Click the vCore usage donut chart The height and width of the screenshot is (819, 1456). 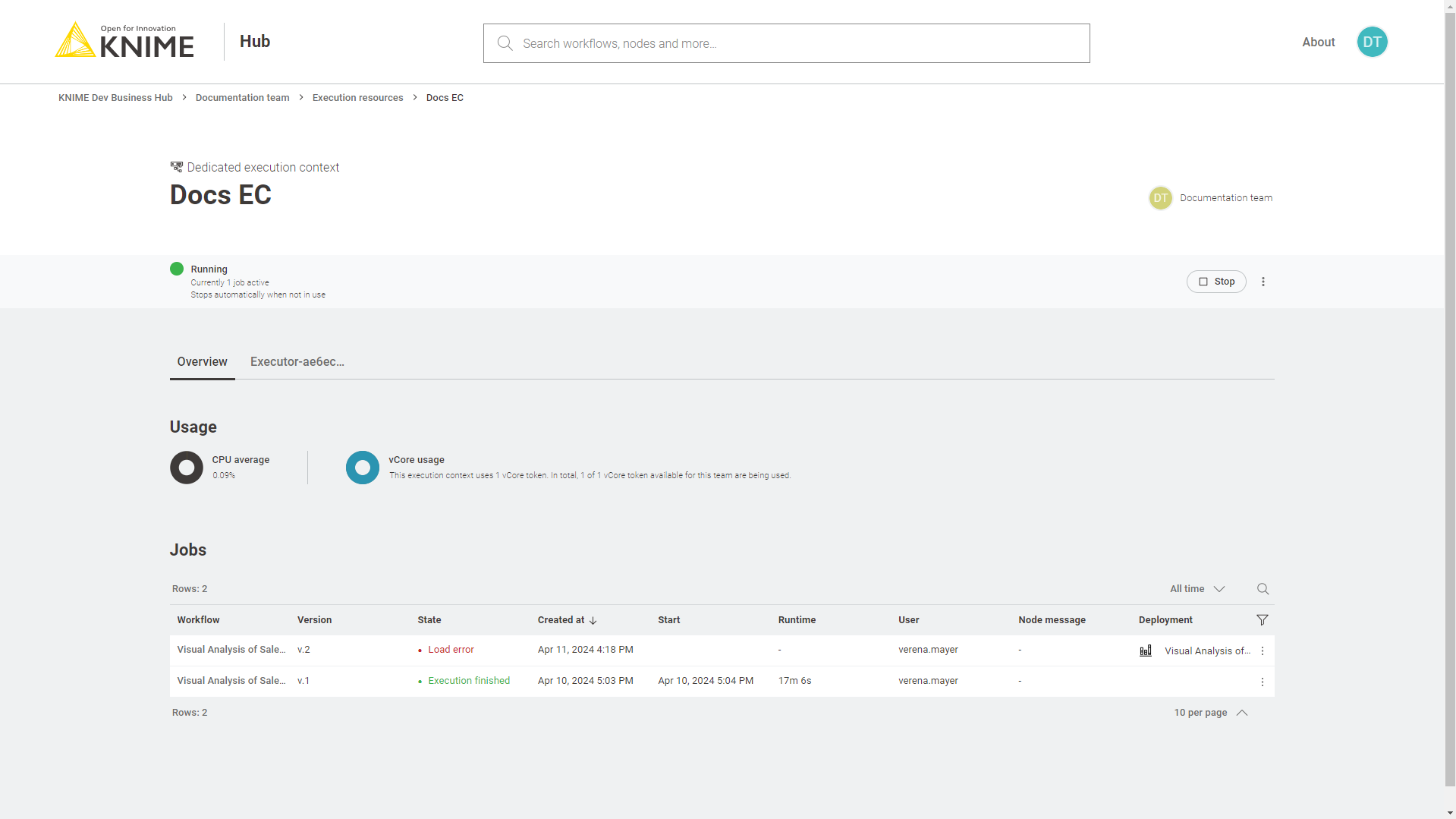point(363,468)
